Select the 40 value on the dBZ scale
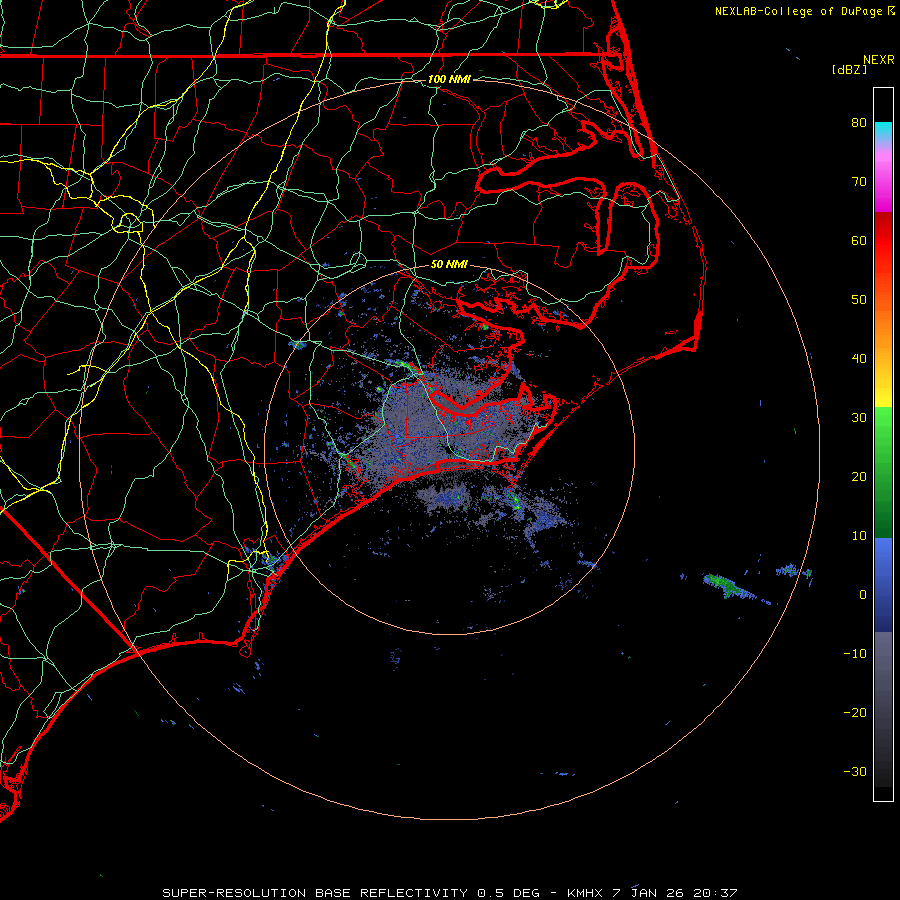 (859, 359)
